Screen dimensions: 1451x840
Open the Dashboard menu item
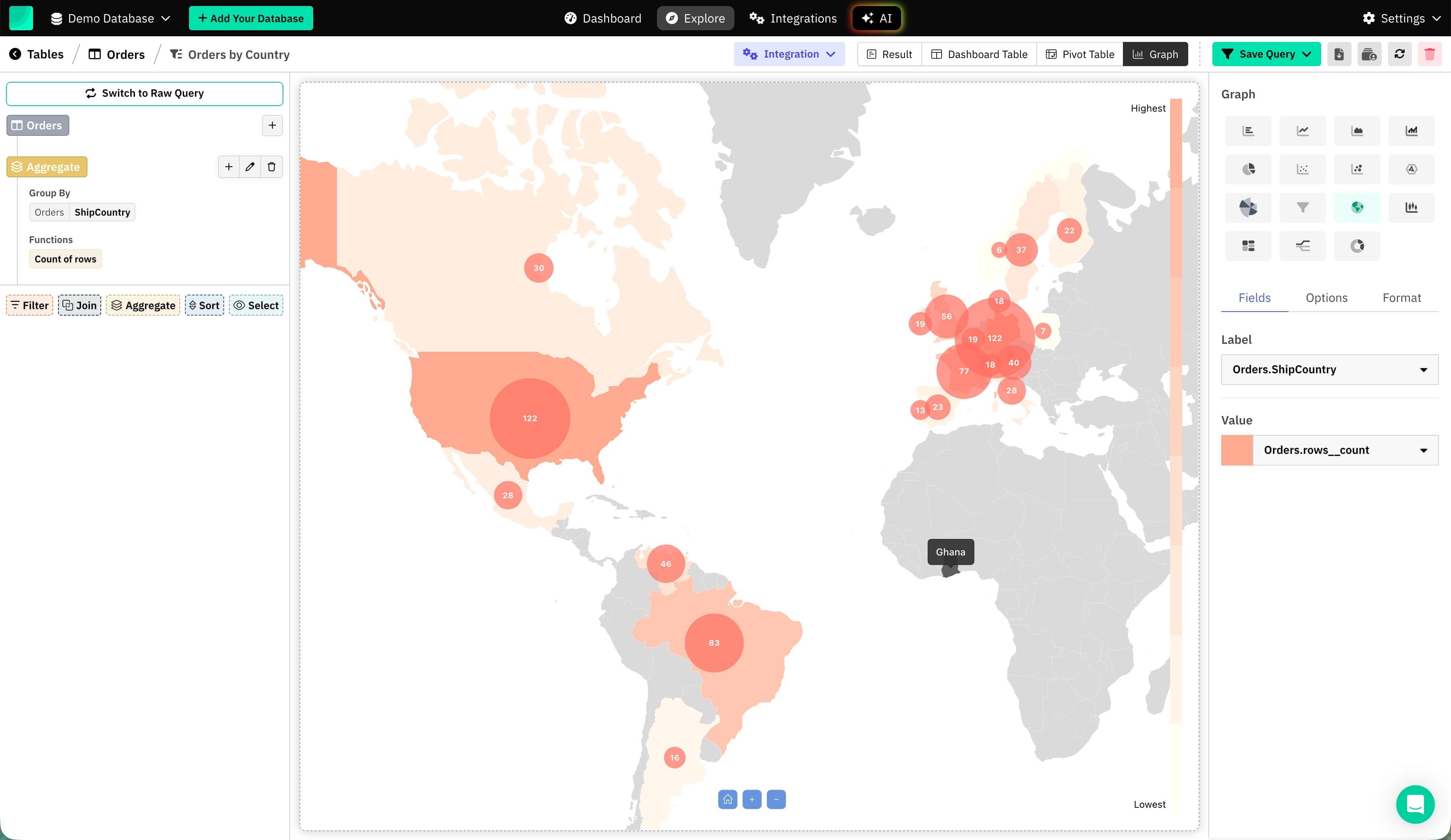[602, 19]
